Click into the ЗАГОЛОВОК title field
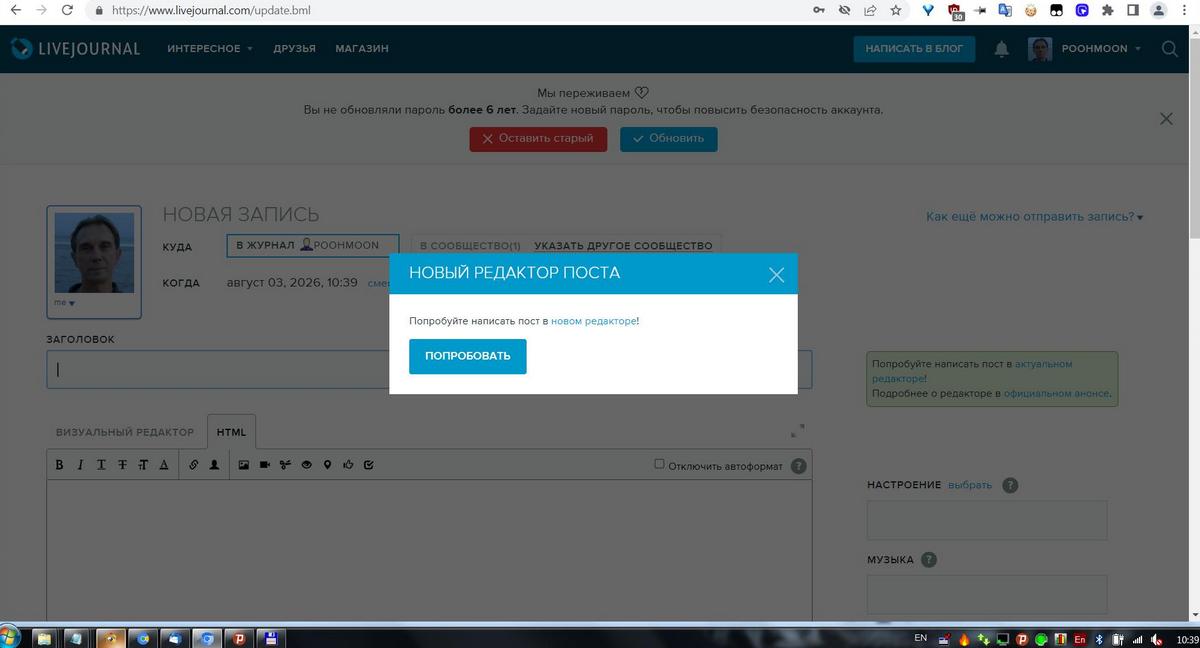Image resolution: width=1200 pixels, height=648 pixels. coord(429,369)
